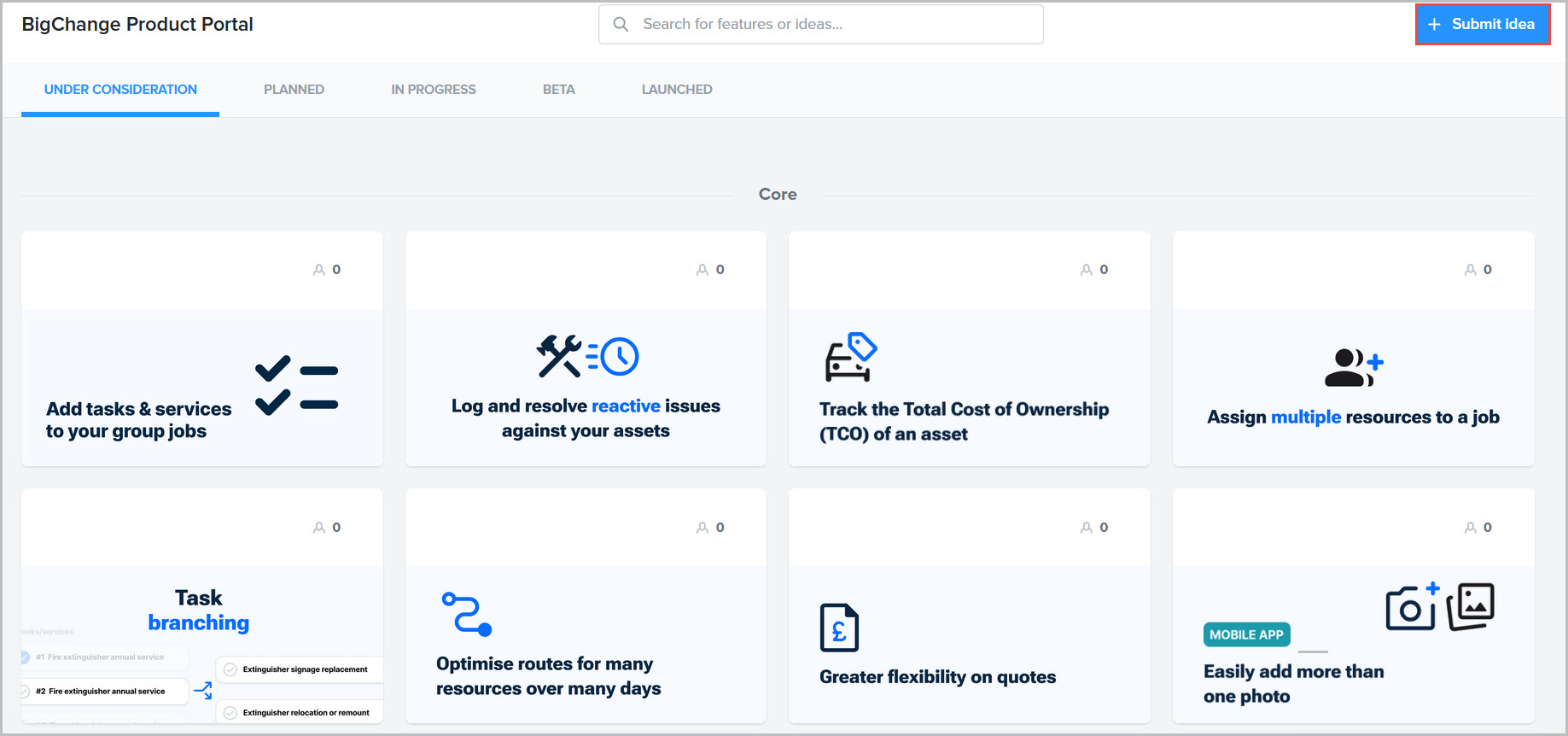
Task: Click the pound document quotes icon
Action: tap(839, 628)
